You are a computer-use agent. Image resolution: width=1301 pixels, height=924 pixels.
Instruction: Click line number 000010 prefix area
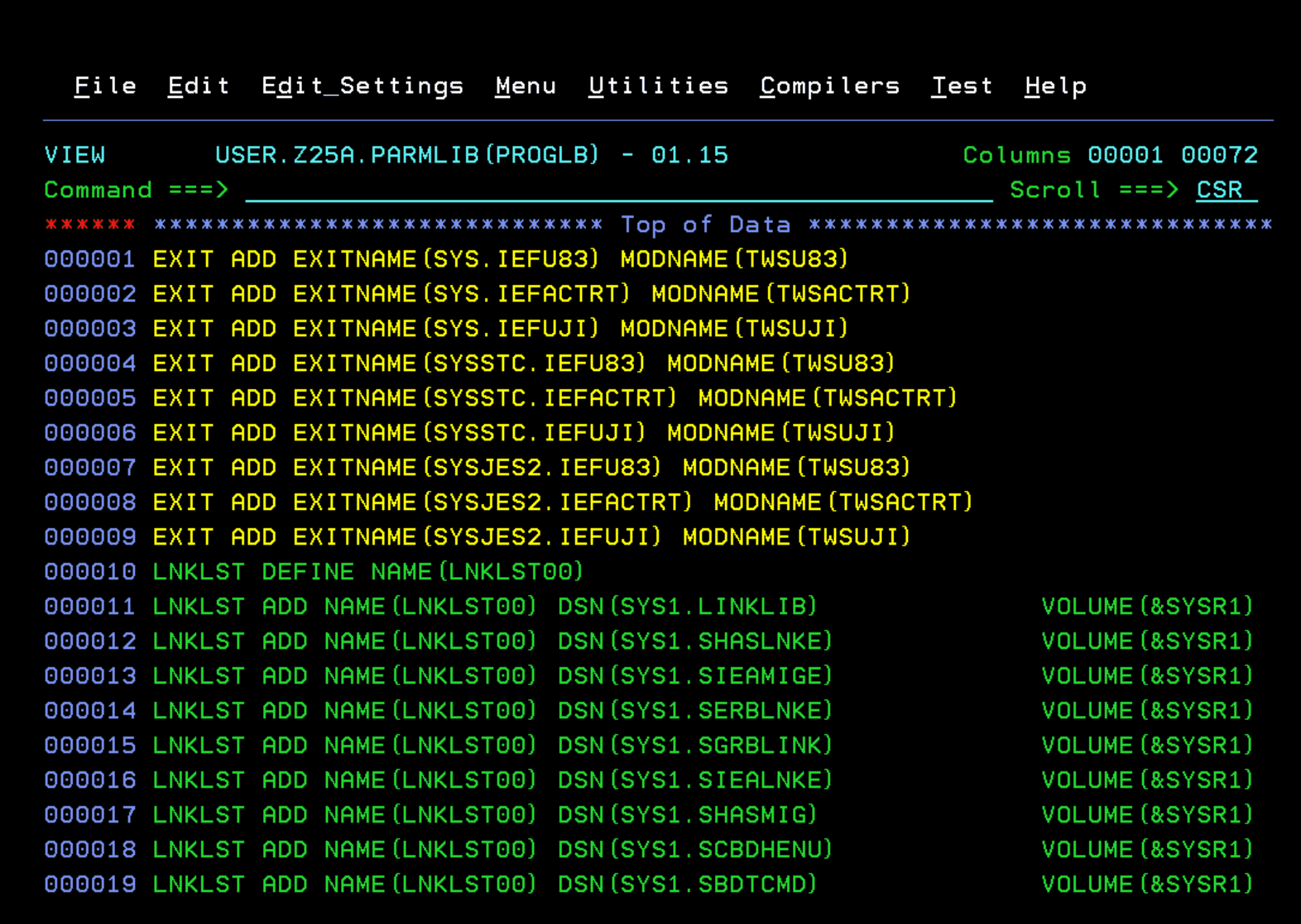(x=90, y=572)
